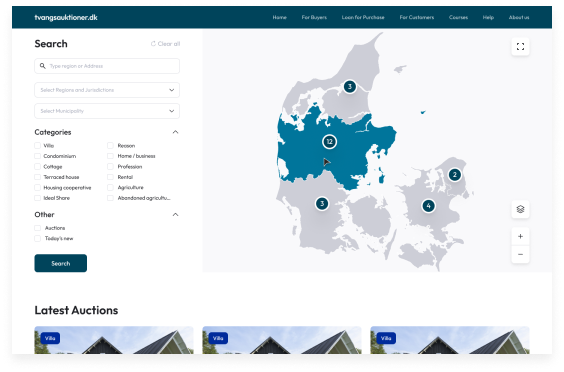Open the map layers icon
Screen dimensions: 564x372
[520, 209]
